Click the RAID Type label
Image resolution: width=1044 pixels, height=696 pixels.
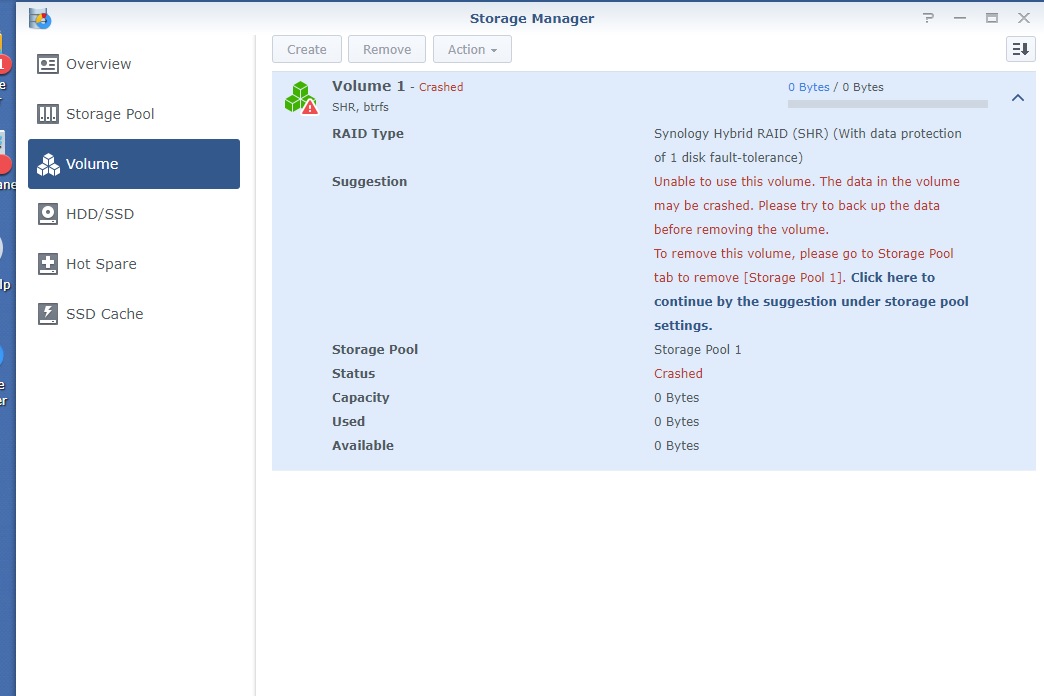pyautogui.click(x=368, y=134)
